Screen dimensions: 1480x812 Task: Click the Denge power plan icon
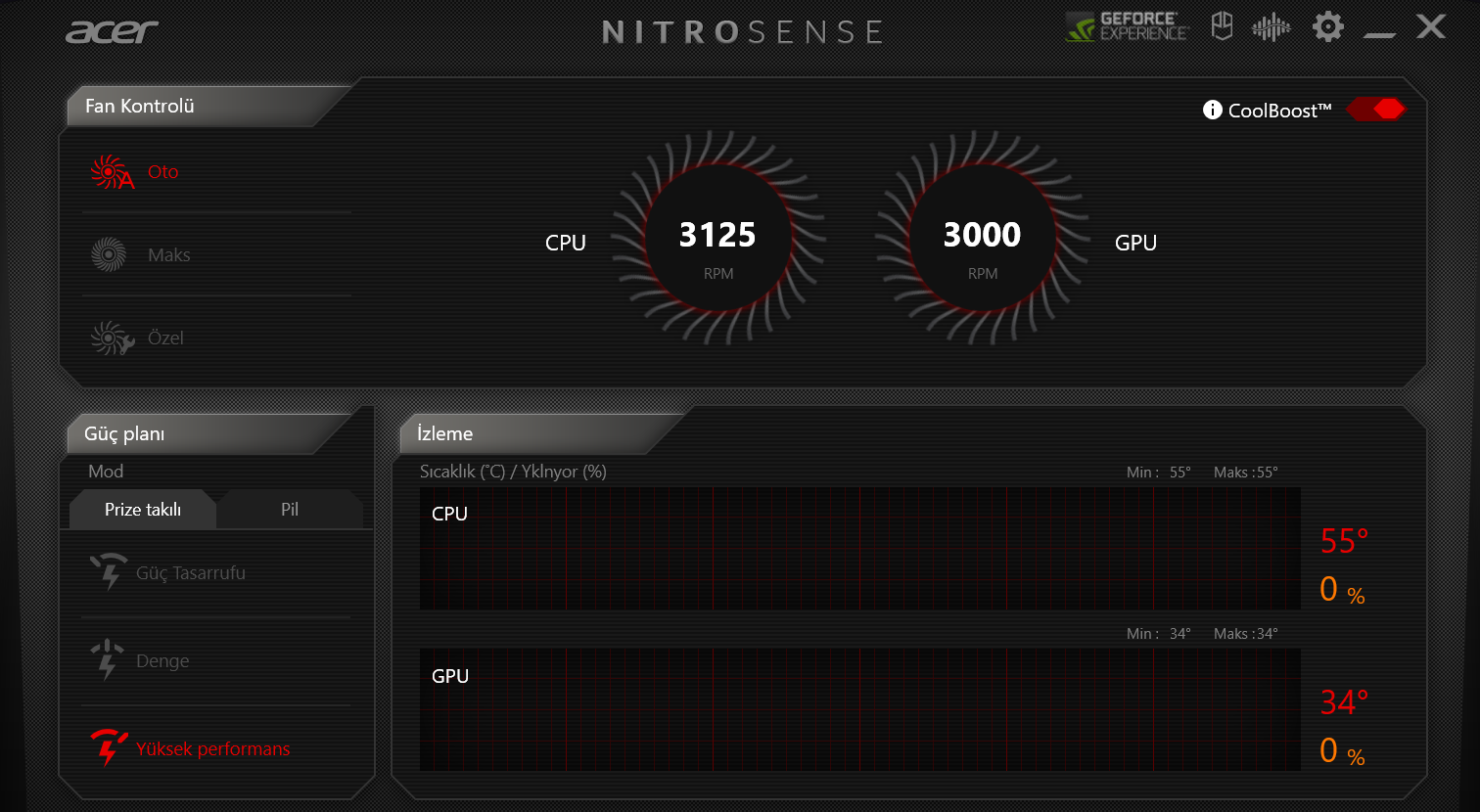point(108,660)
